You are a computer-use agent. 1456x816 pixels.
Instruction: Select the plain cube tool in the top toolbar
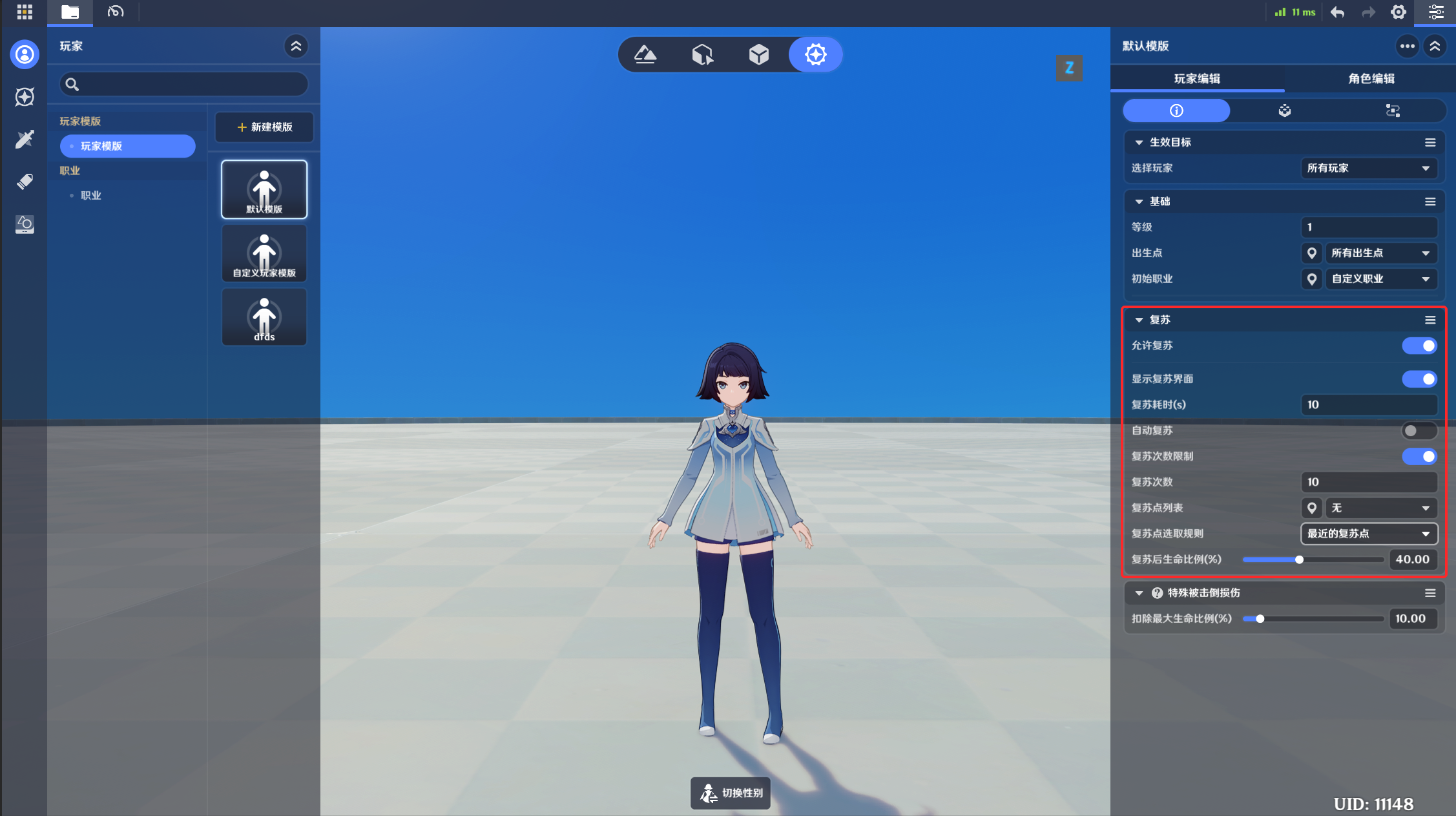[758, 54]
